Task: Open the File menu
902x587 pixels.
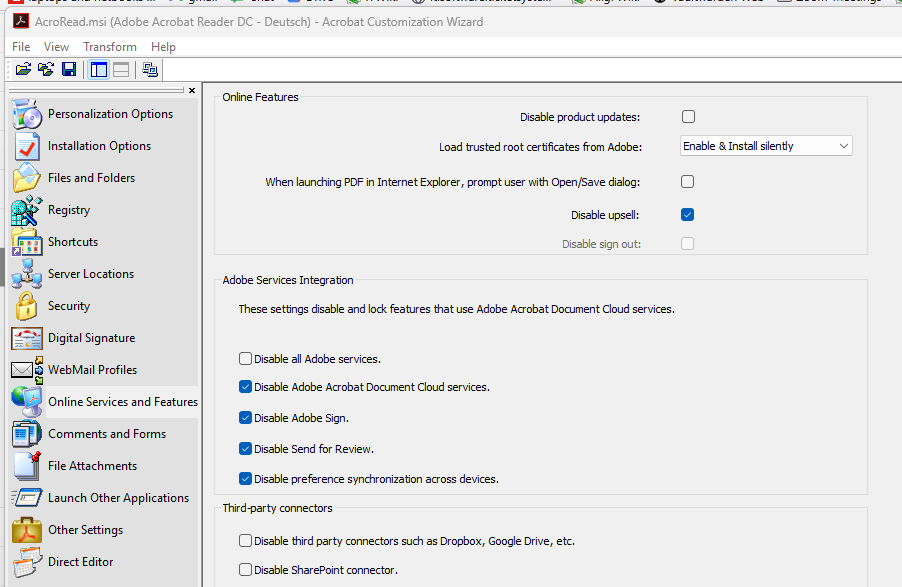Action: [x=21, y=47]
